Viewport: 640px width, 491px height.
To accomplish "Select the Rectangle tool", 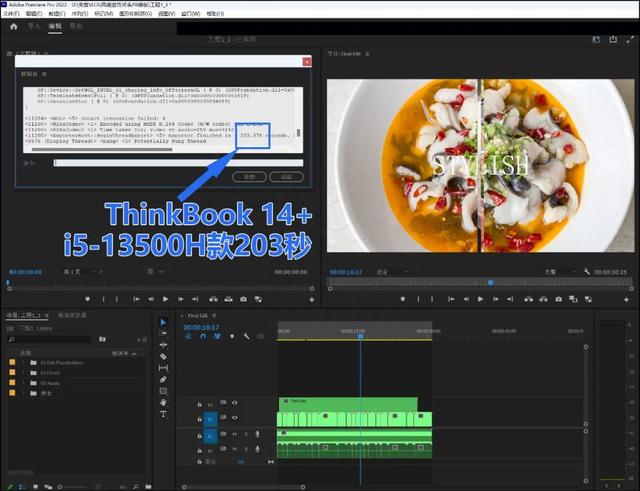I will click(x=163, y=391).
